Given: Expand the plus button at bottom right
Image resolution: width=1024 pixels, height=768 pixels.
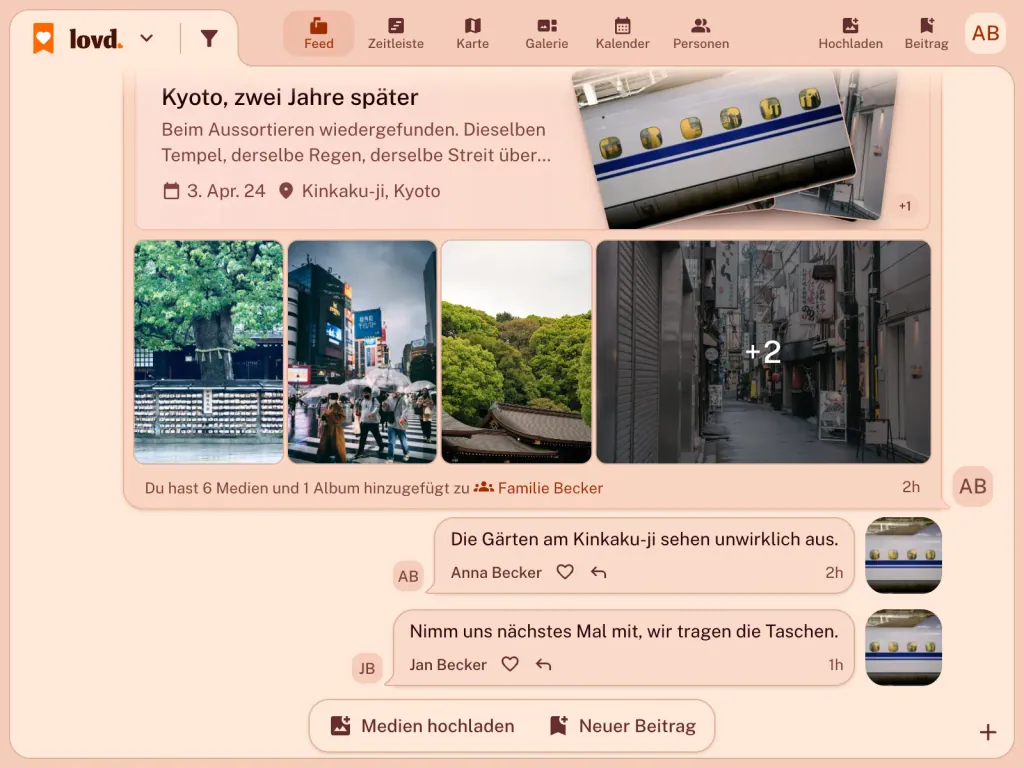Looking at the screenshot, I should click(987, 732).
